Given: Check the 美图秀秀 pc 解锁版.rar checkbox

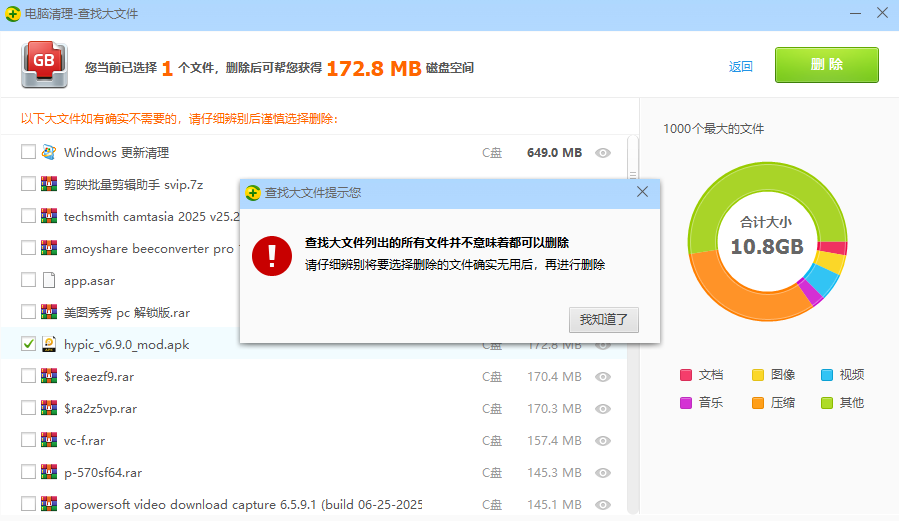Looking at the screenshot, I should pyautogui.click(x=28, y=312).
